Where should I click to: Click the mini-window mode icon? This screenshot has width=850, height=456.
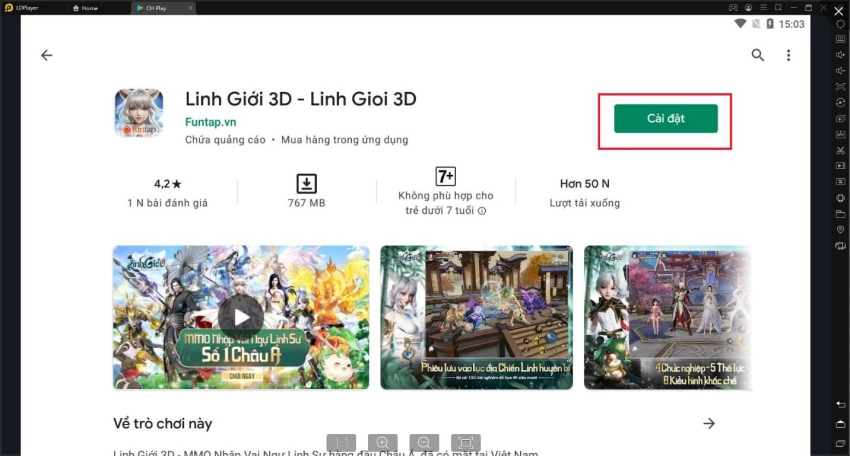point(778,8)
